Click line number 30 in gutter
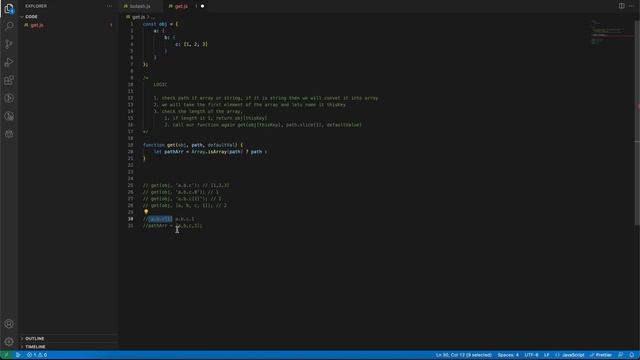640x360 pixels. (131, 219)
